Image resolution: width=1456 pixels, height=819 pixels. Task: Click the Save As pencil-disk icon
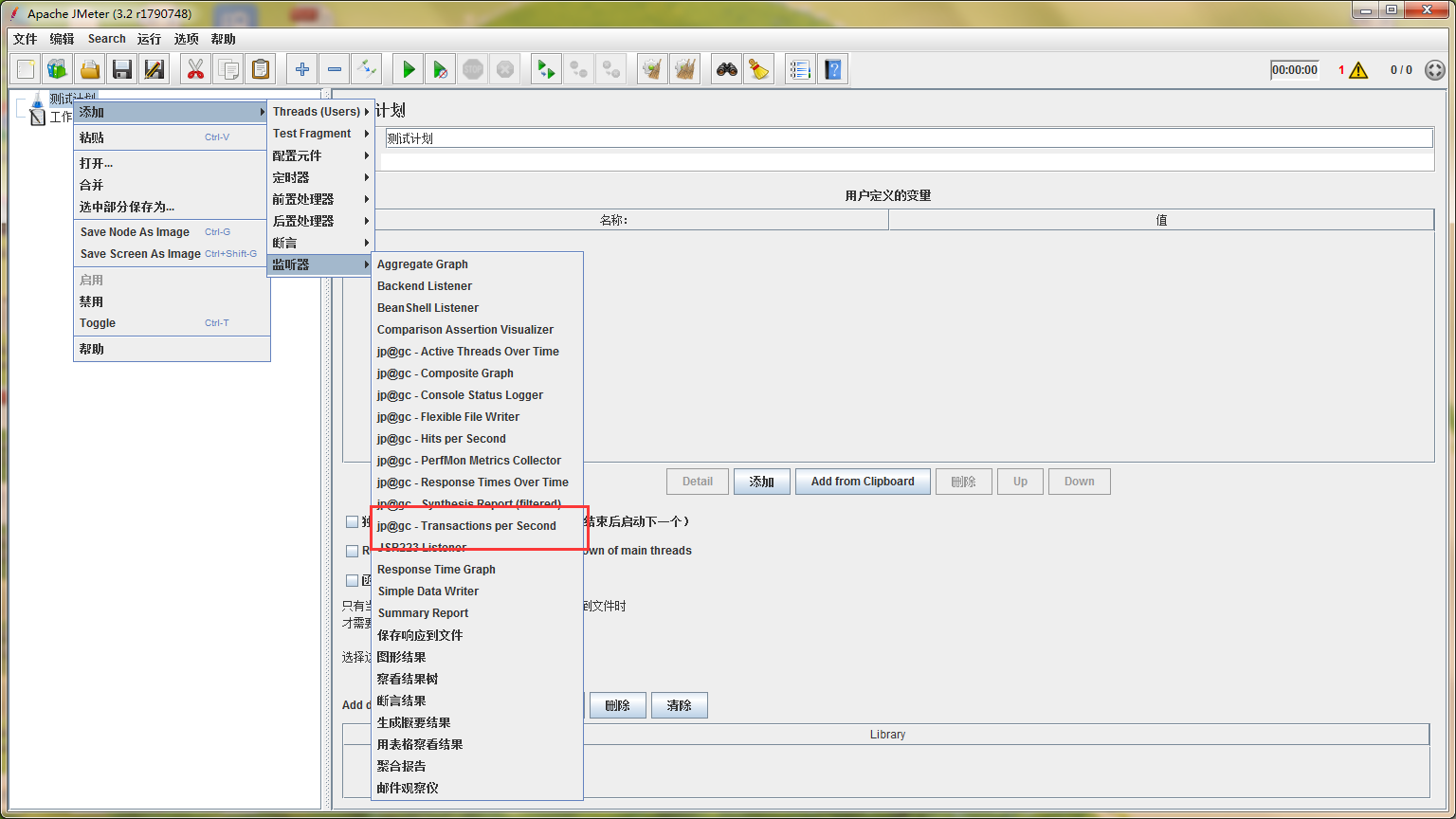[155, 69]
